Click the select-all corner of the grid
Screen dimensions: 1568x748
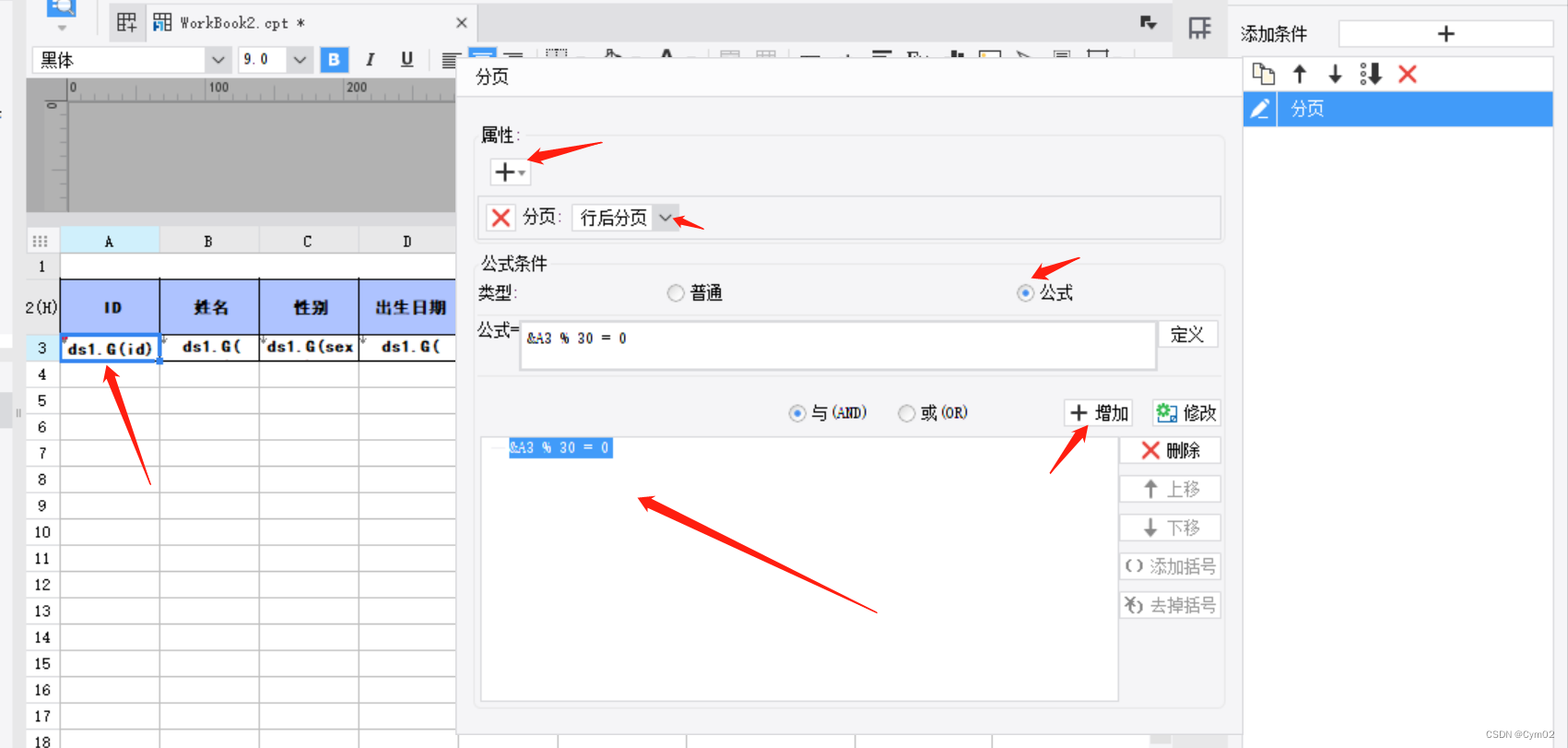[x=41, y=242]
